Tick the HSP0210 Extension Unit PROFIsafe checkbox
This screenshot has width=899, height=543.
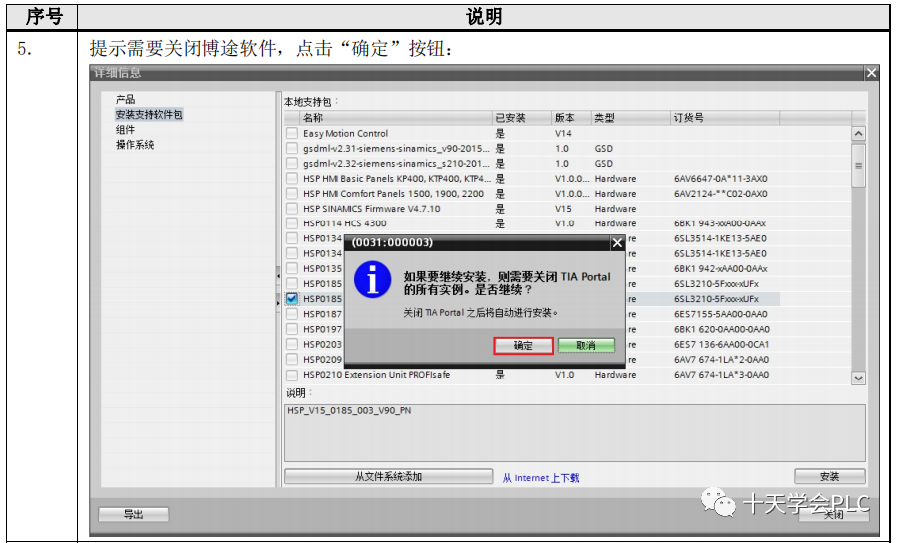[292, 375]
